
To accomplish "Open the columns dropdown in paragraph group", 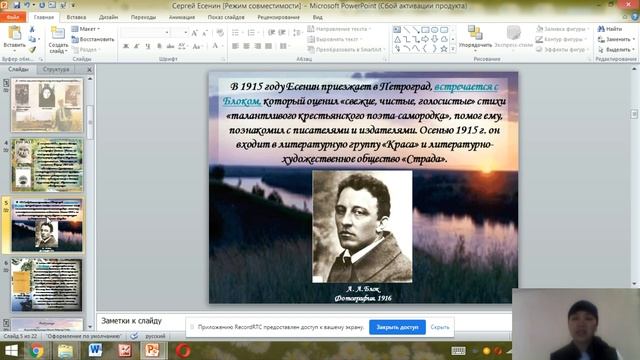I will pos(284,46).
